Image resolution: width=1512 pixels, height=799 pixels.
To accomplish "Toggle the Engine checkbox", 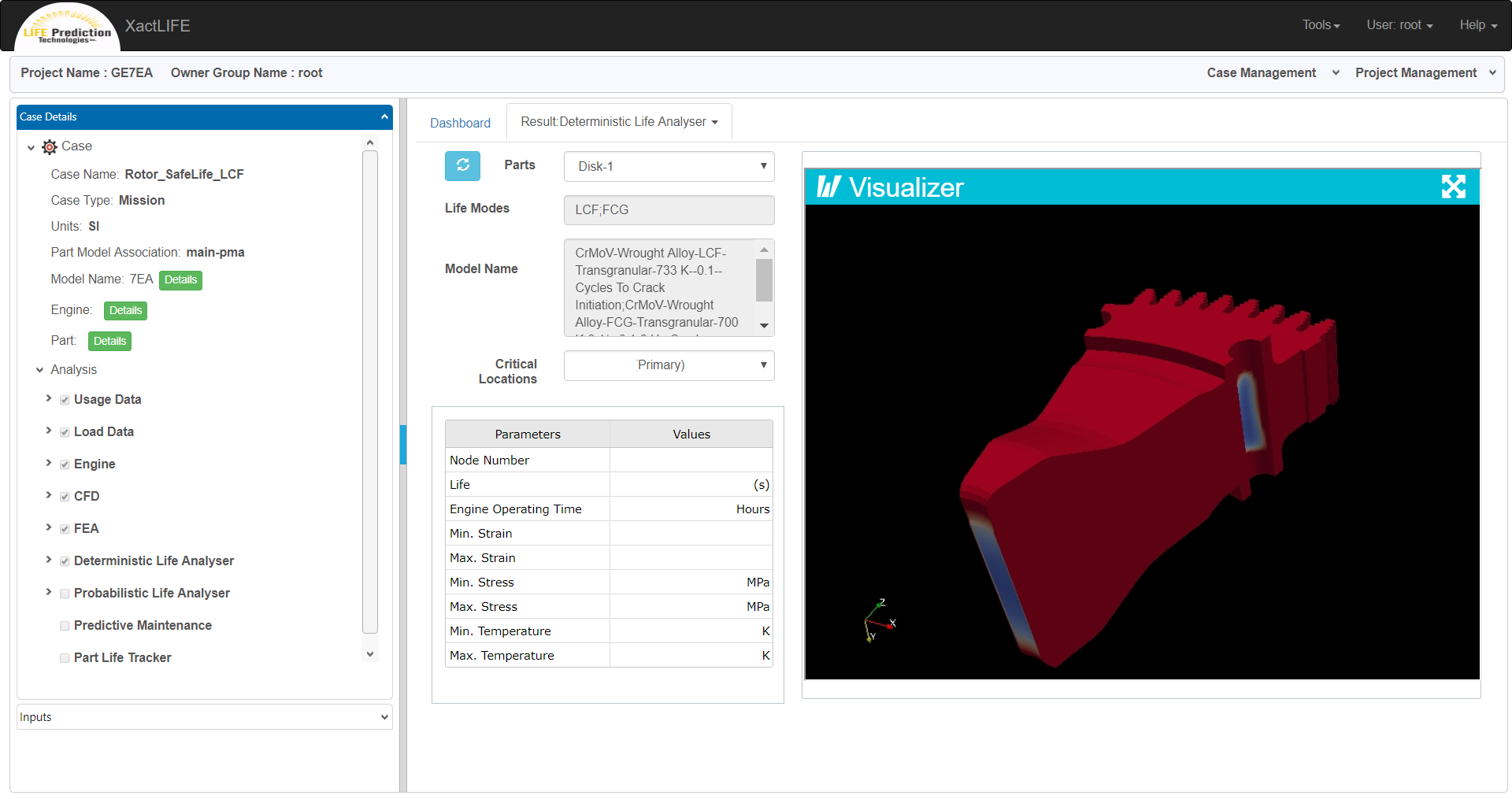I will point(65,464).
